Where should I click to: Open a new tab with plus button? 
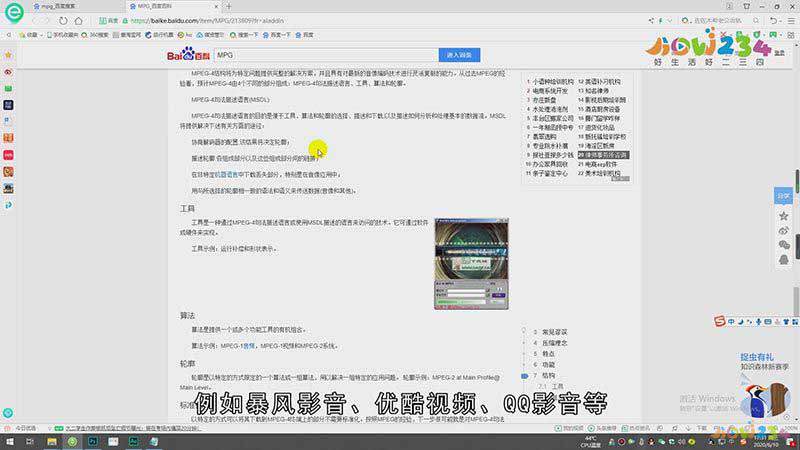pos(229,7)
